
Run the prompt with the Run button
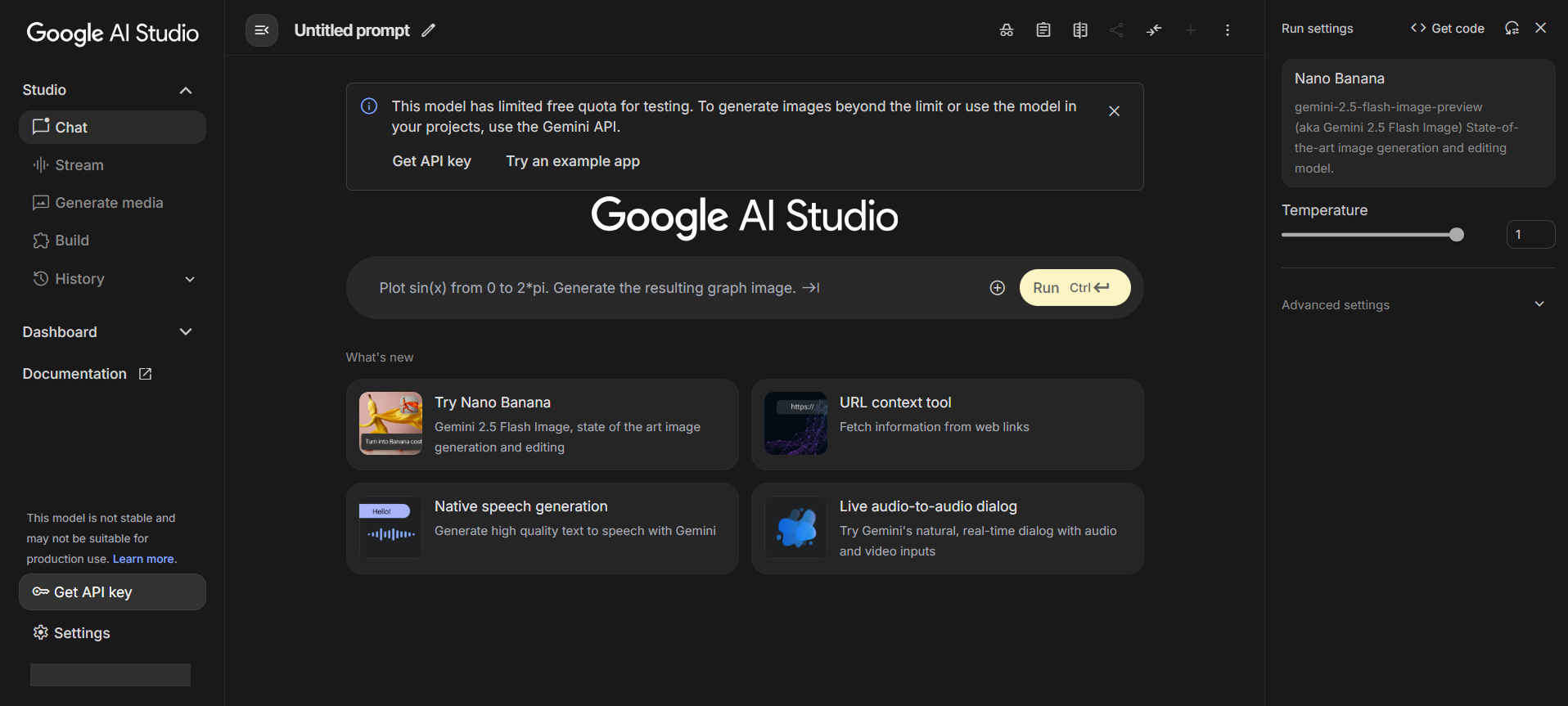coord(1075,288)
